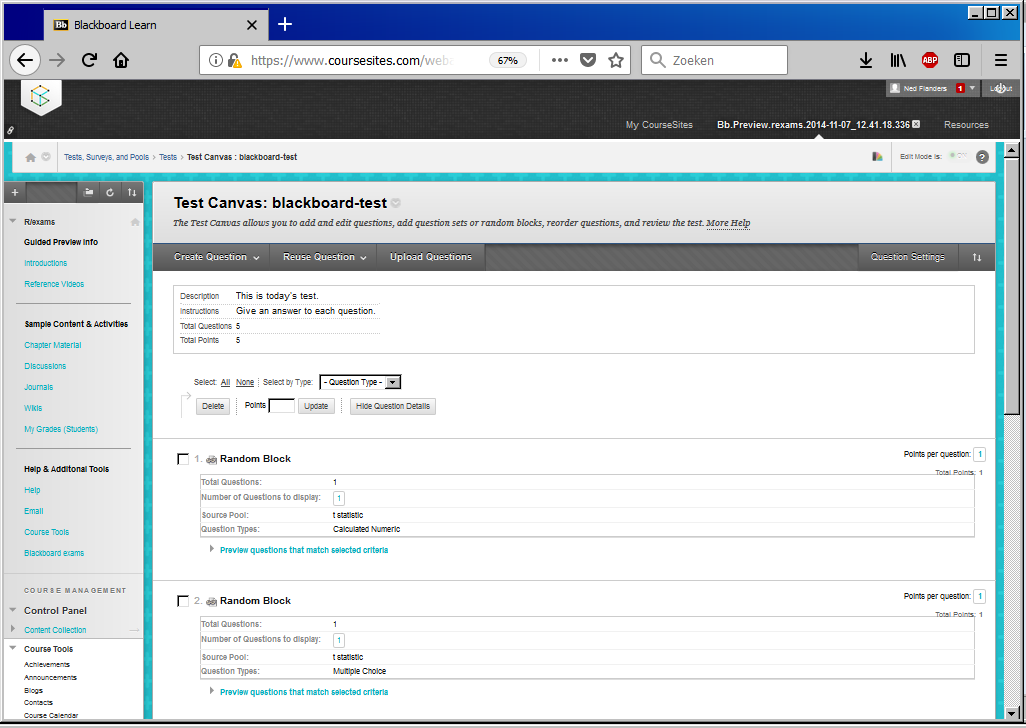Collapse the R/exams course menu section
The width and height of the screenshot is (1026, 728).
coord(12,221)
